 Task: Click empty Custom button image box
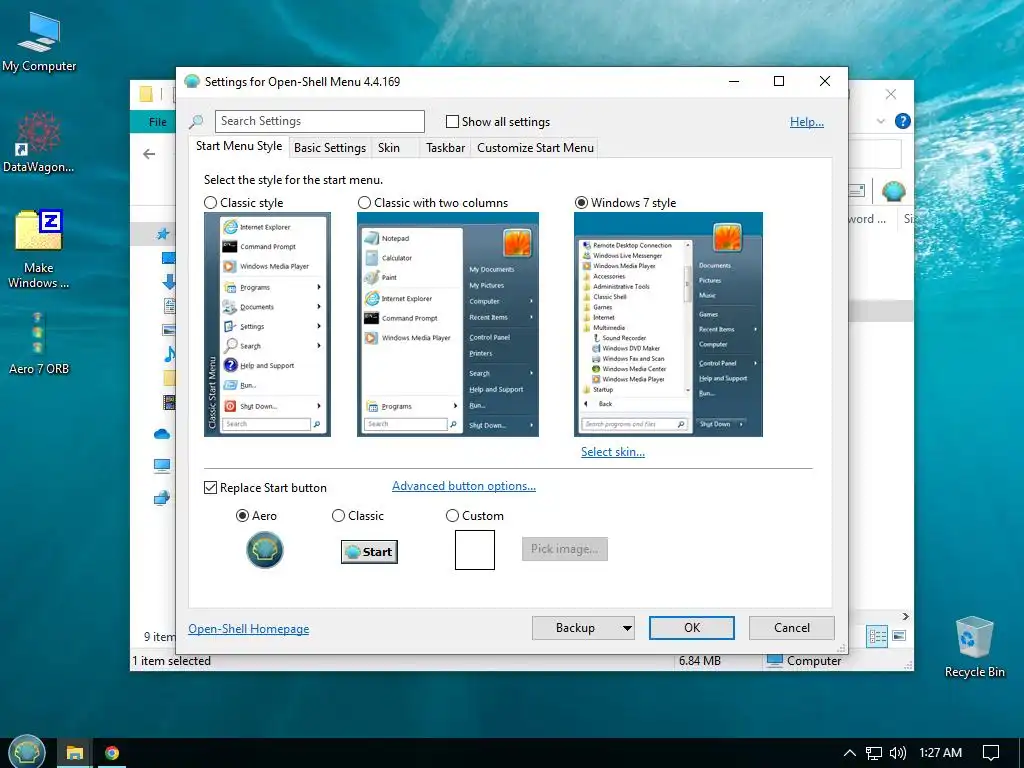click(x=475, y=550)
